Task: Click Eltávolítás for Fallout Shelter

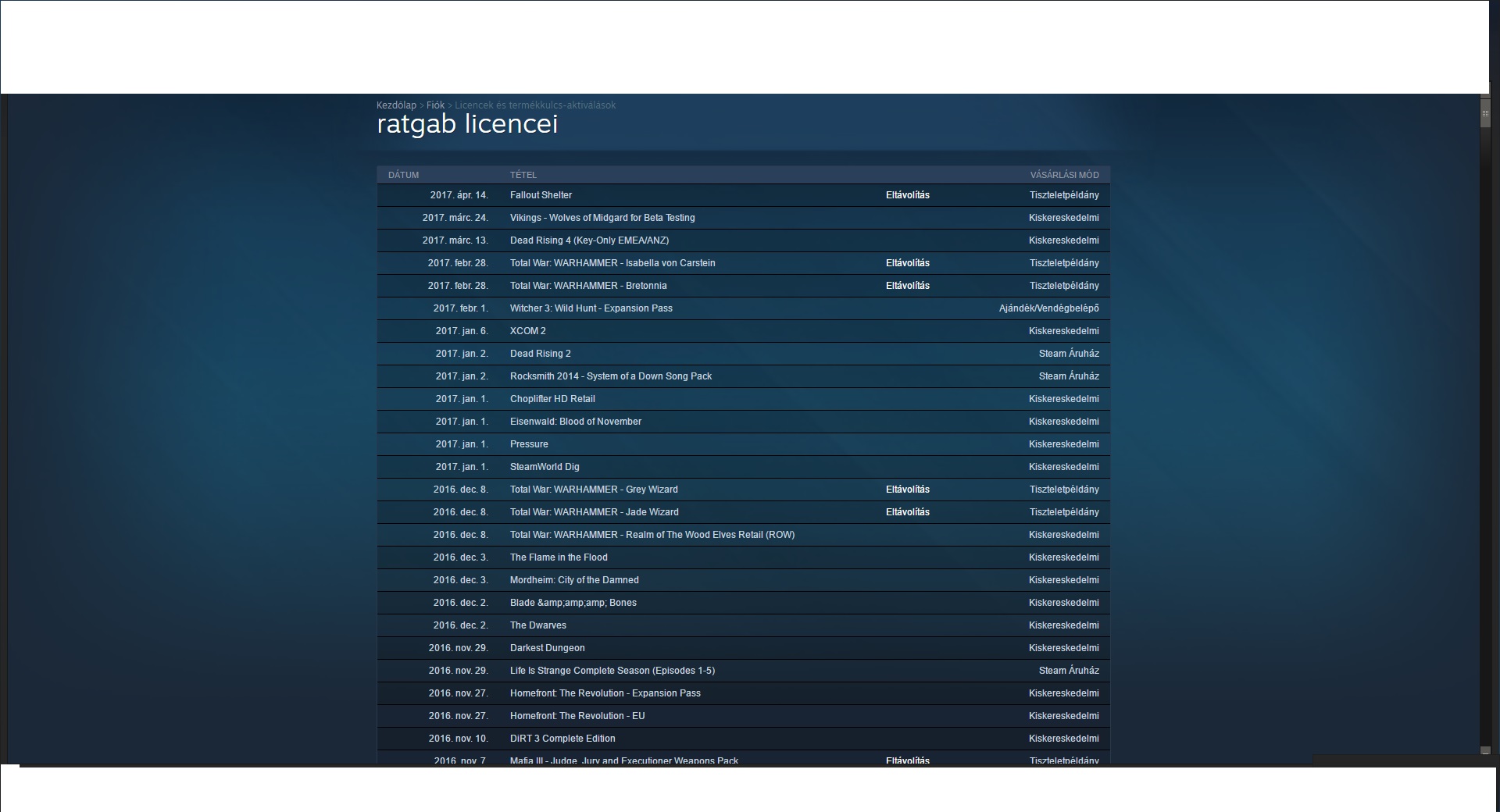Action: coord(908,195)
